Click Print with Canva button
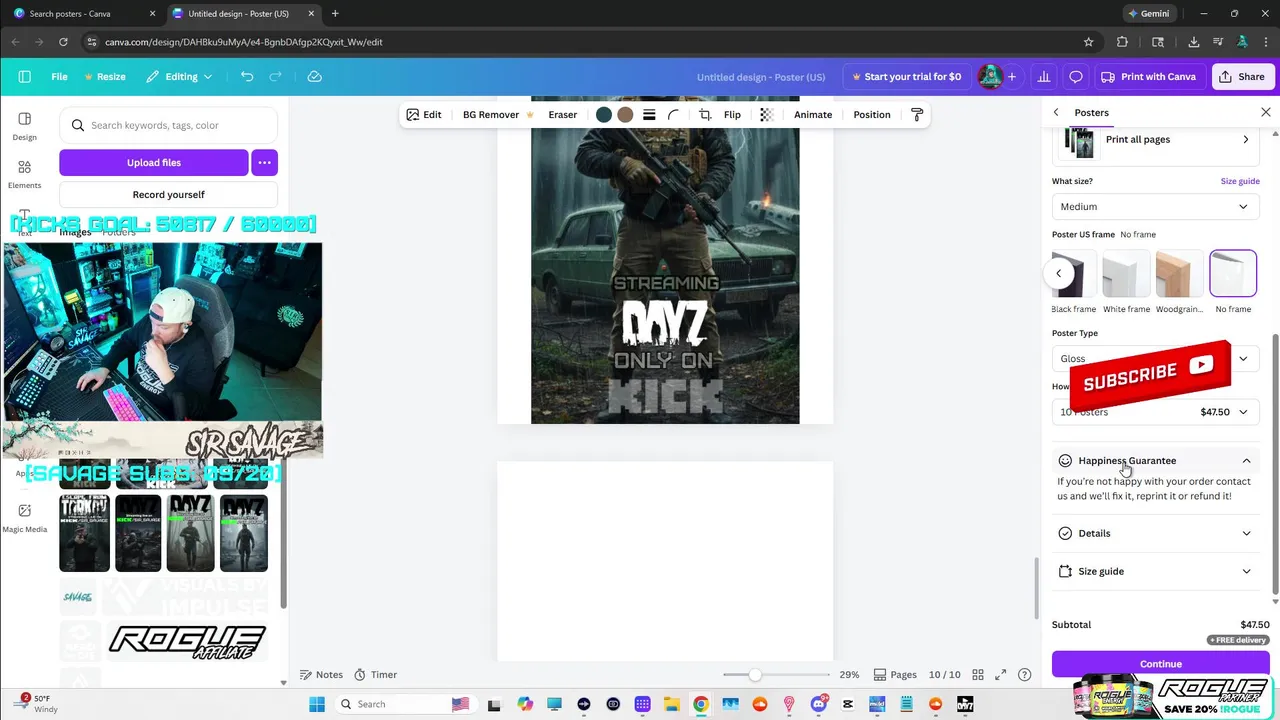 pos(1148,77)
